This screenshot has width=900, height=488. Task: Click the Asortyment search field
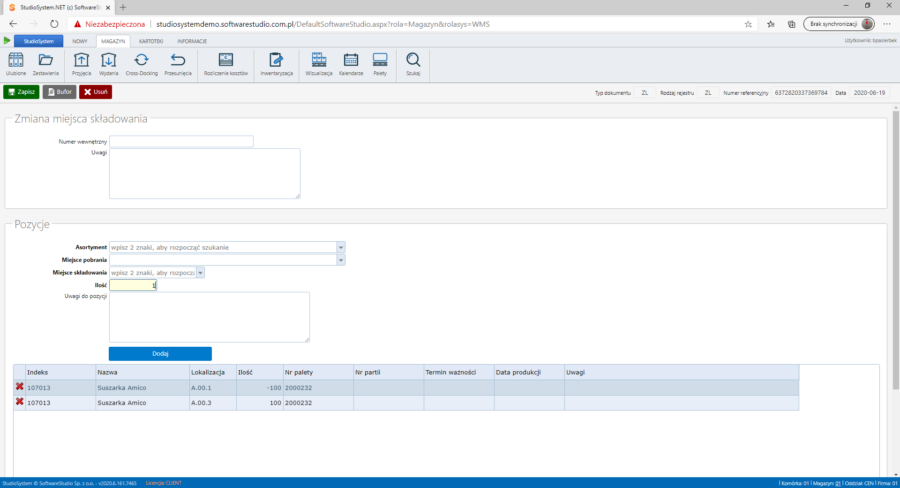(223, 247)
